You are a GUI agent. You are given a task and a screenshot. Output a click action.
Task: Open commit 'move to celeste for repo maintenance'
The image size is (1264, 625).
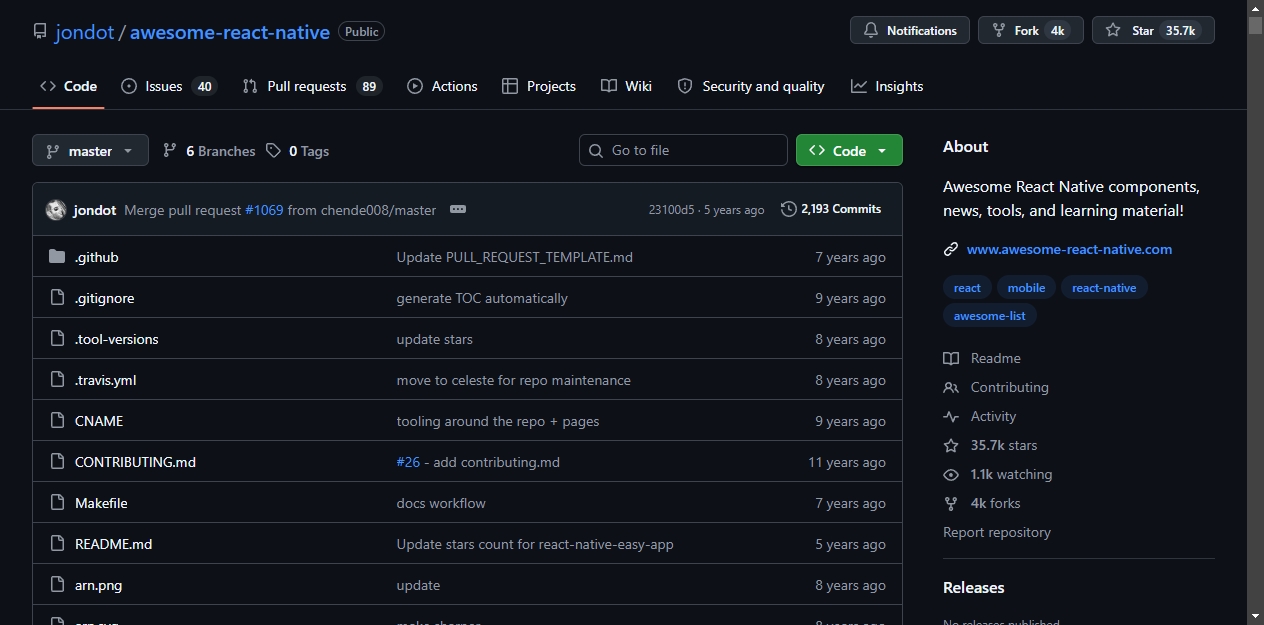click(x=514, y=380)
